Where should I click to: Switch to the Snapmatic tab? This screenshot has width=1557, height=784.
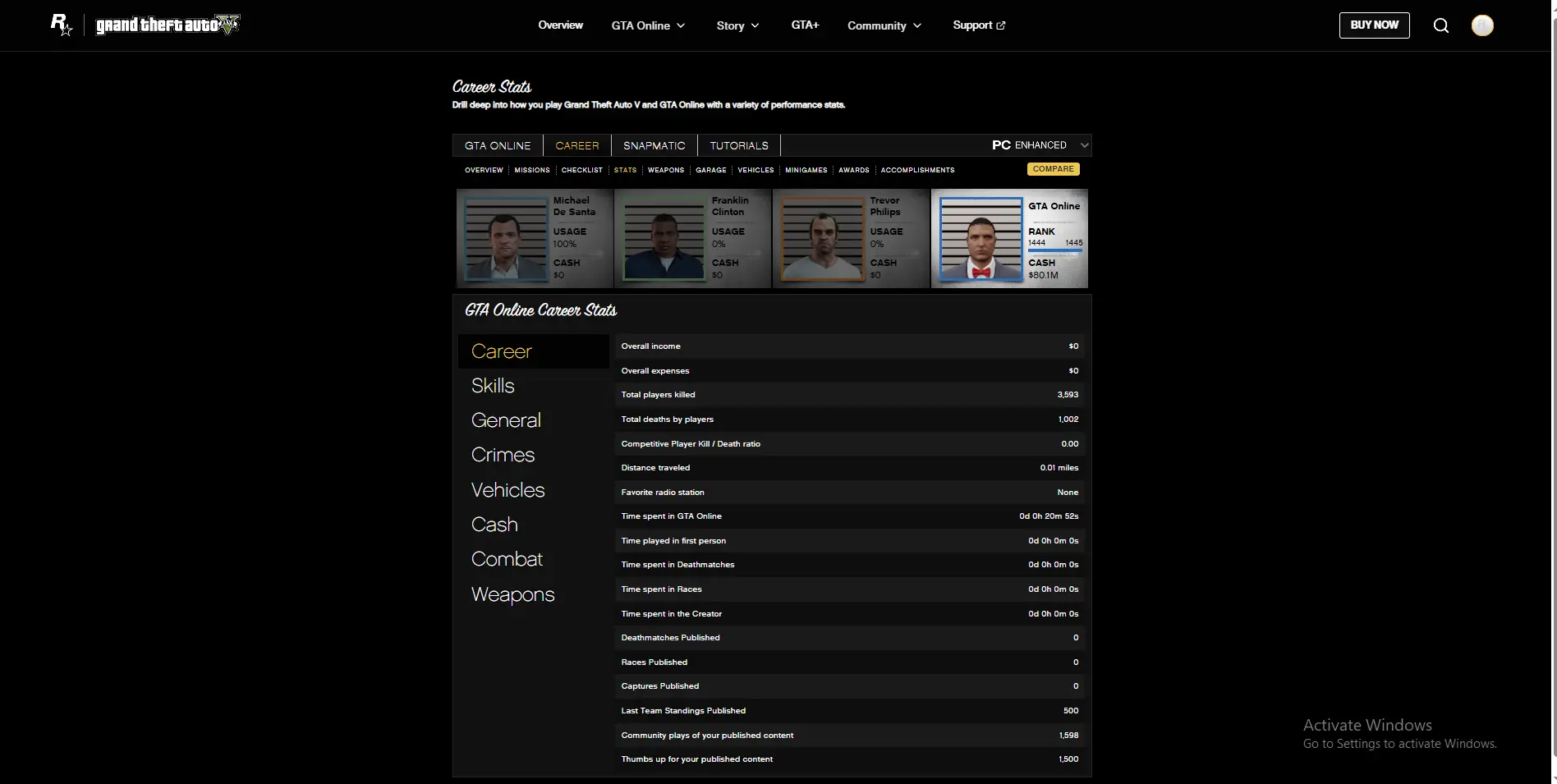[654, 145]
